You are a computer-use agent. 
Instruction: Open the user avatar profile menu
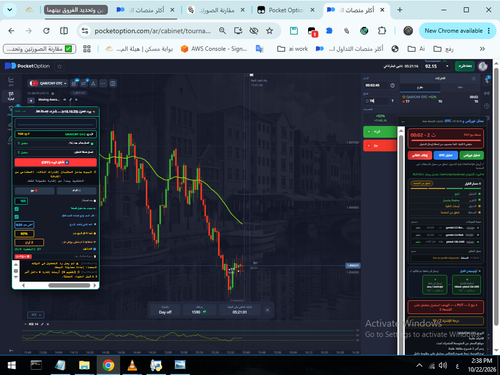pyautogui.click(x=482, y=66)
